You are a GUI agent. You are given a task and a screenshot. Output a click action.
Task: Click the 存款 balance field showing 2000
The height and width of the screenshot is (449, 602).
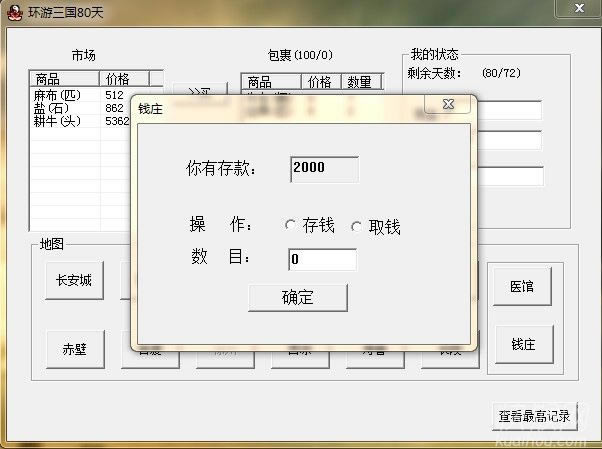pyautogui.click(x=324, y=169)
